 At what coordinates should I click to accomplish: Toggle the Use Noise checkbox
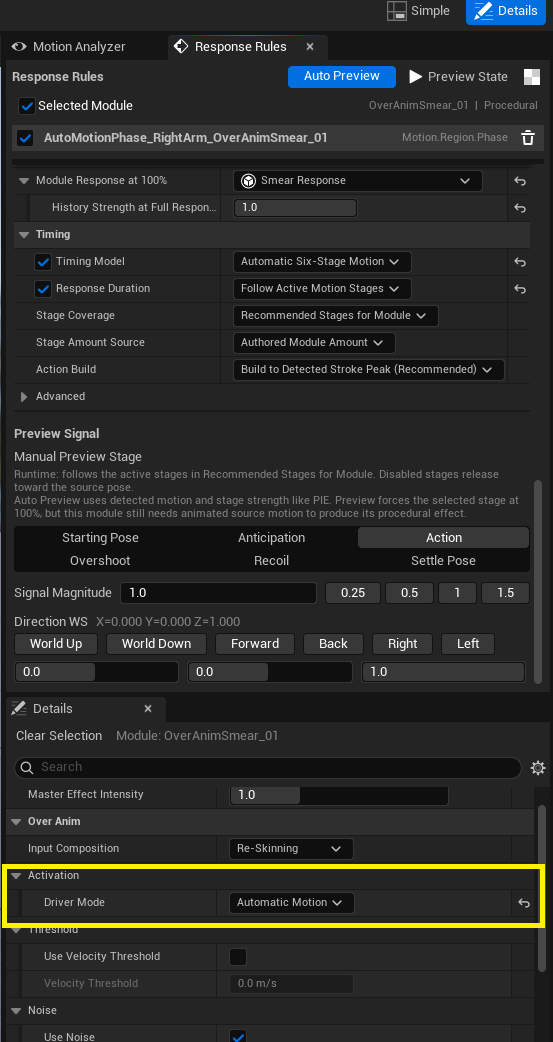coord(238,1035)
